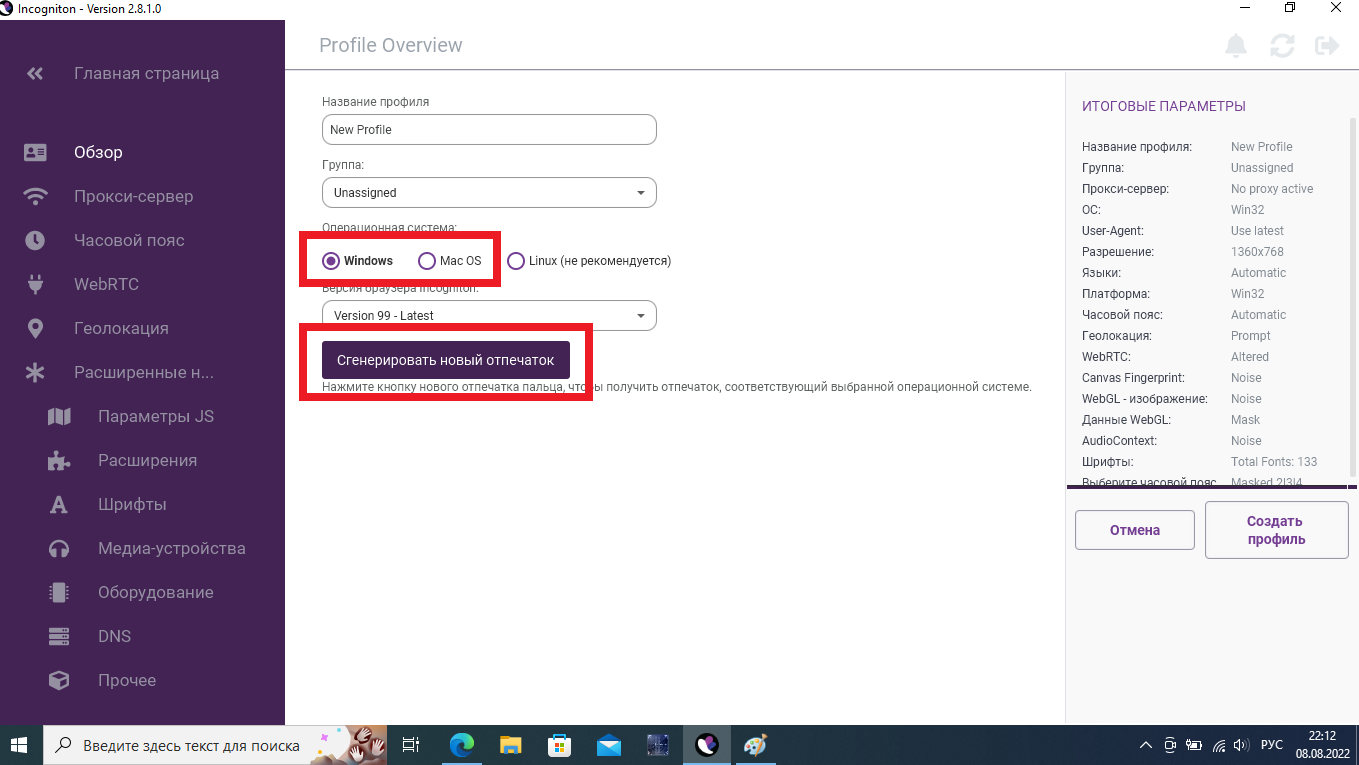
Task: Click the Медиа-устройства headphones icon
Action: click(59, 548)
